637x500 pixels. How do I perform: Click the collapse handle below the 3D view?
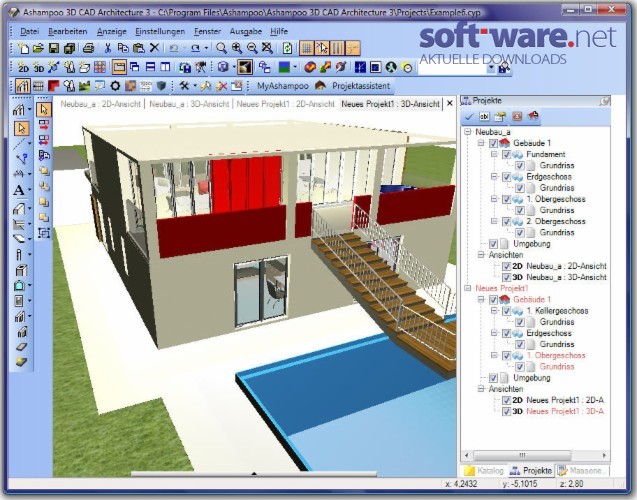coord(254,474)
